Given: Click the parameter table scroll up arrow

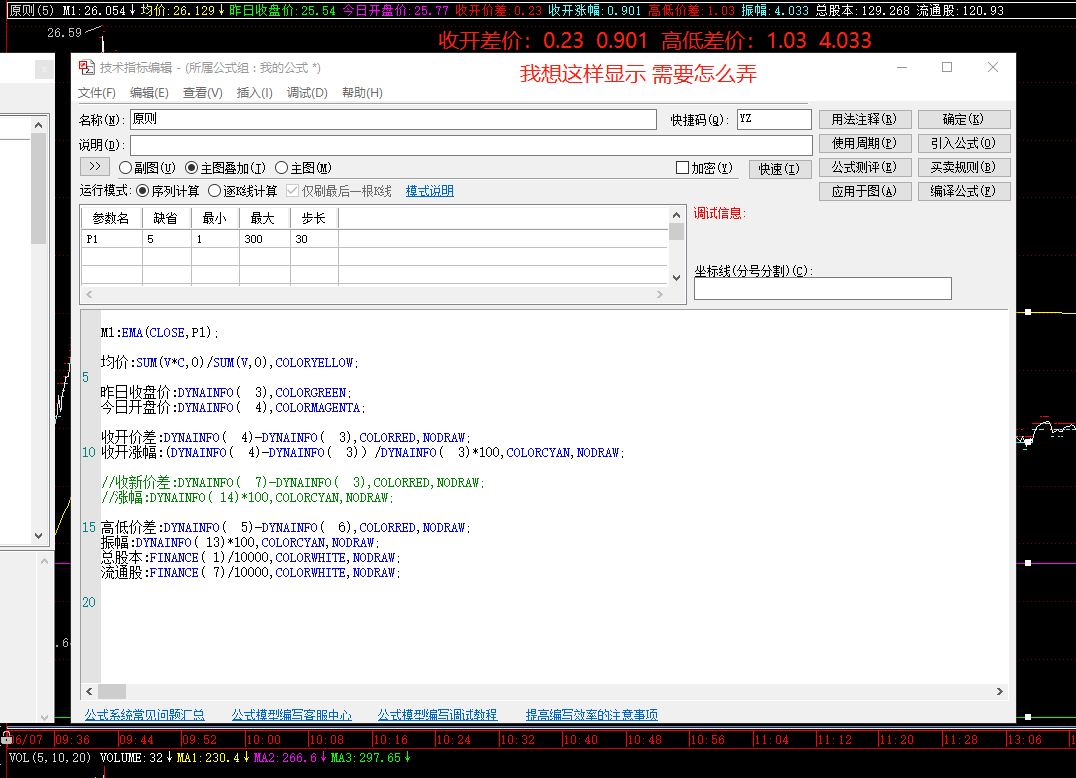Looking at the screenshot, I should pos(677,215).
